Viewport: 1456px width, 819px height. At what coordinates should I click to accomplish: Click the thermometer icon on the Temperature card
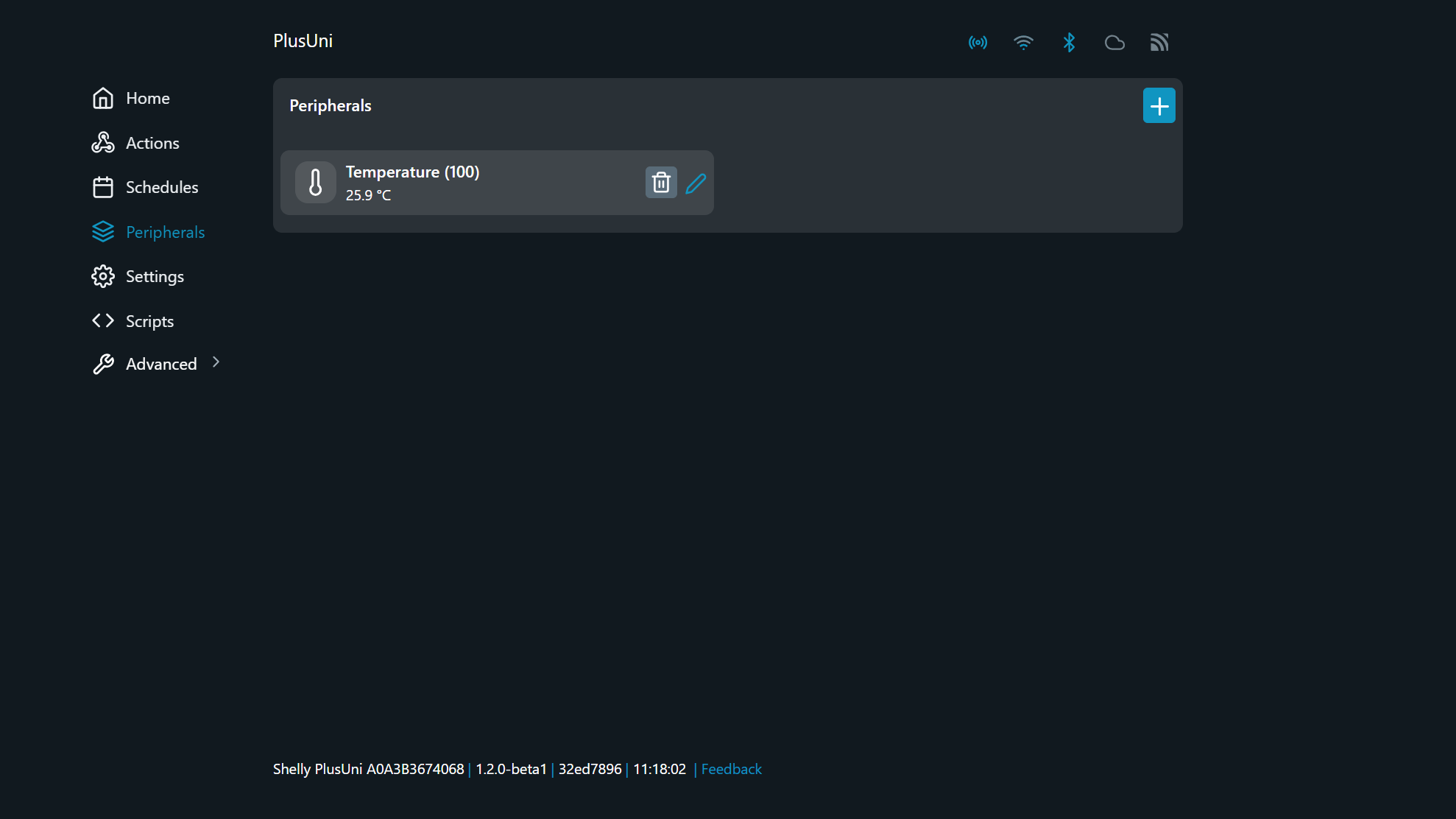click(x=315, y=182)
